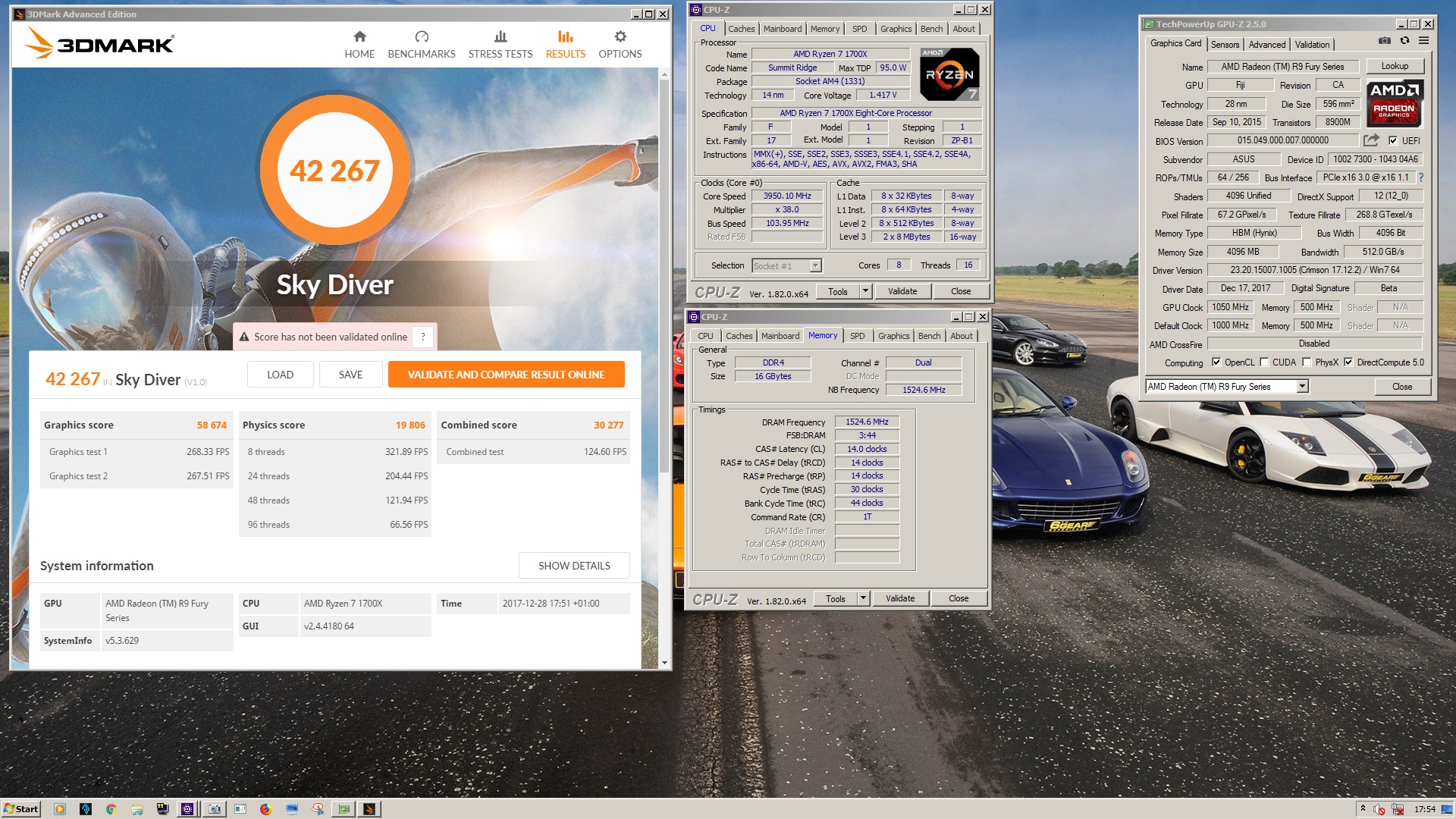
Task: Click the network tray icon
Action: click(1398, 809)
